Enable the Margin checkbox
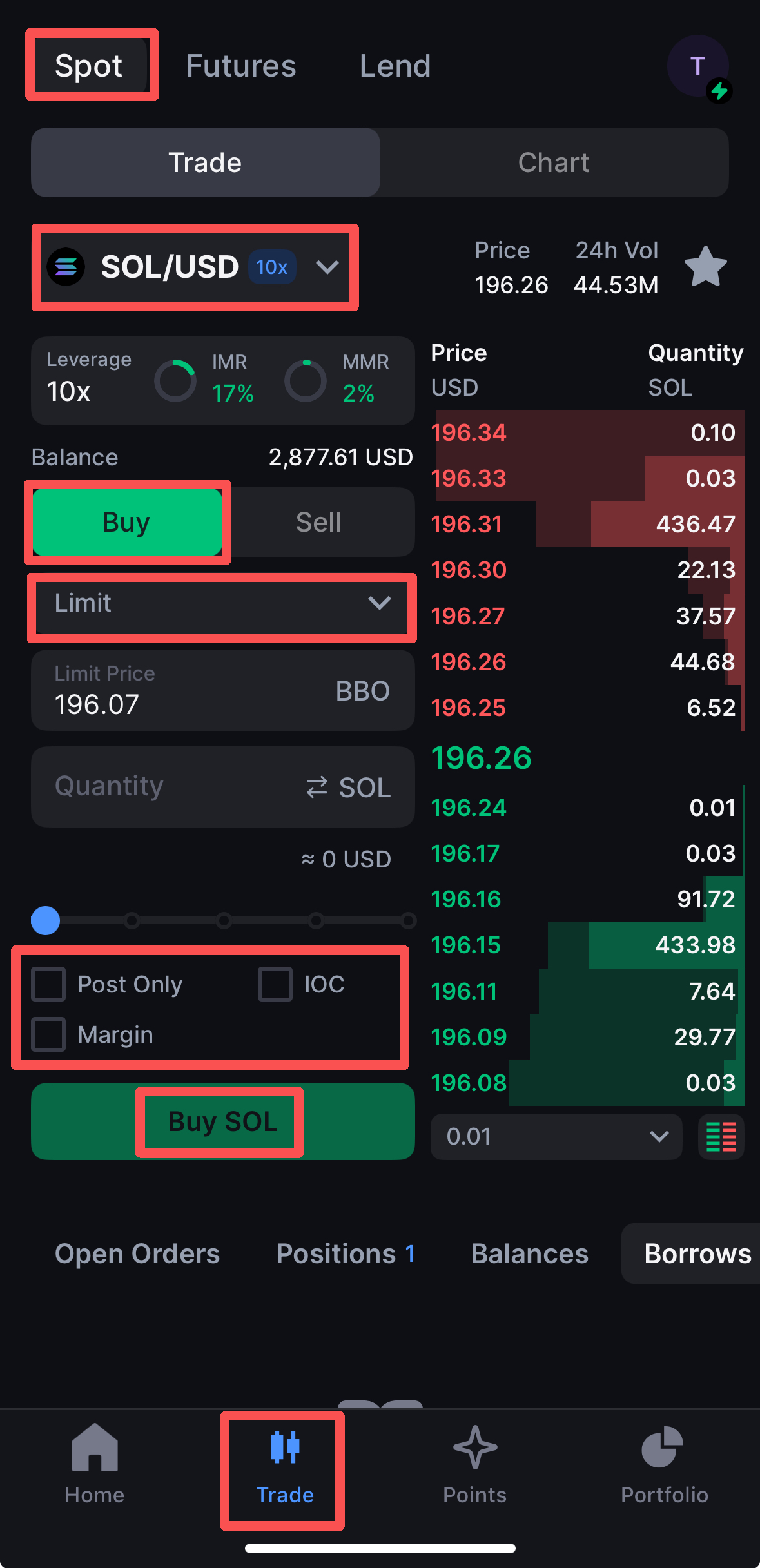Viewport: 760px width, 1568px height. [49, 1034]
